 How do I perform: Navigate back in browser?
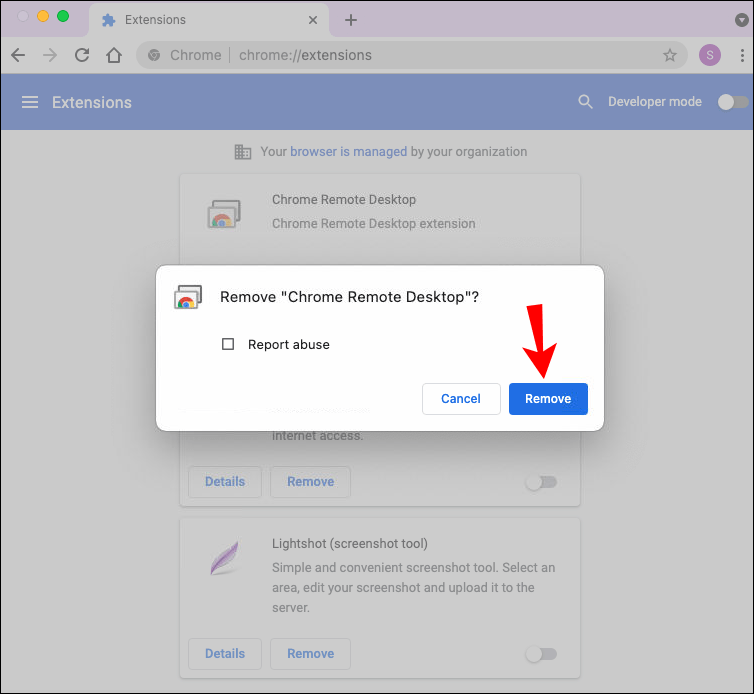click(x=18, y=55)
